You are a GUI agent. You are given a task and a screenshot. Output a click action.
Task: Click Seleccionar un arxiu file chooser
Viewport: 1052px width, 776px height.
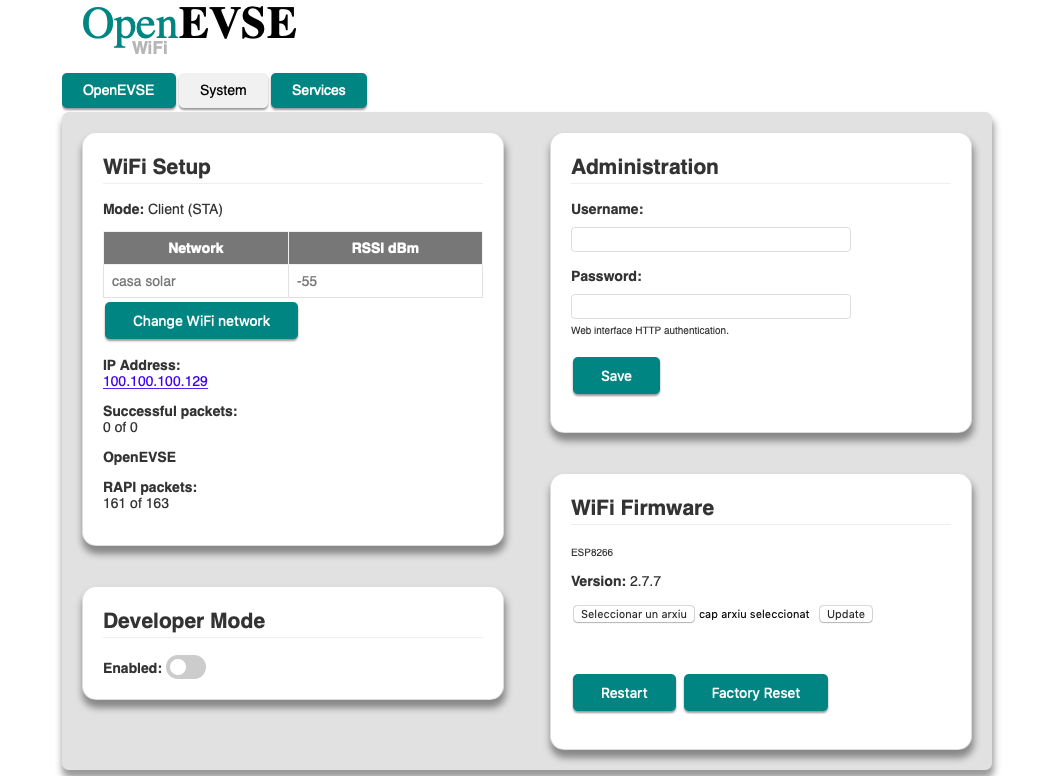tap(633, 614)
